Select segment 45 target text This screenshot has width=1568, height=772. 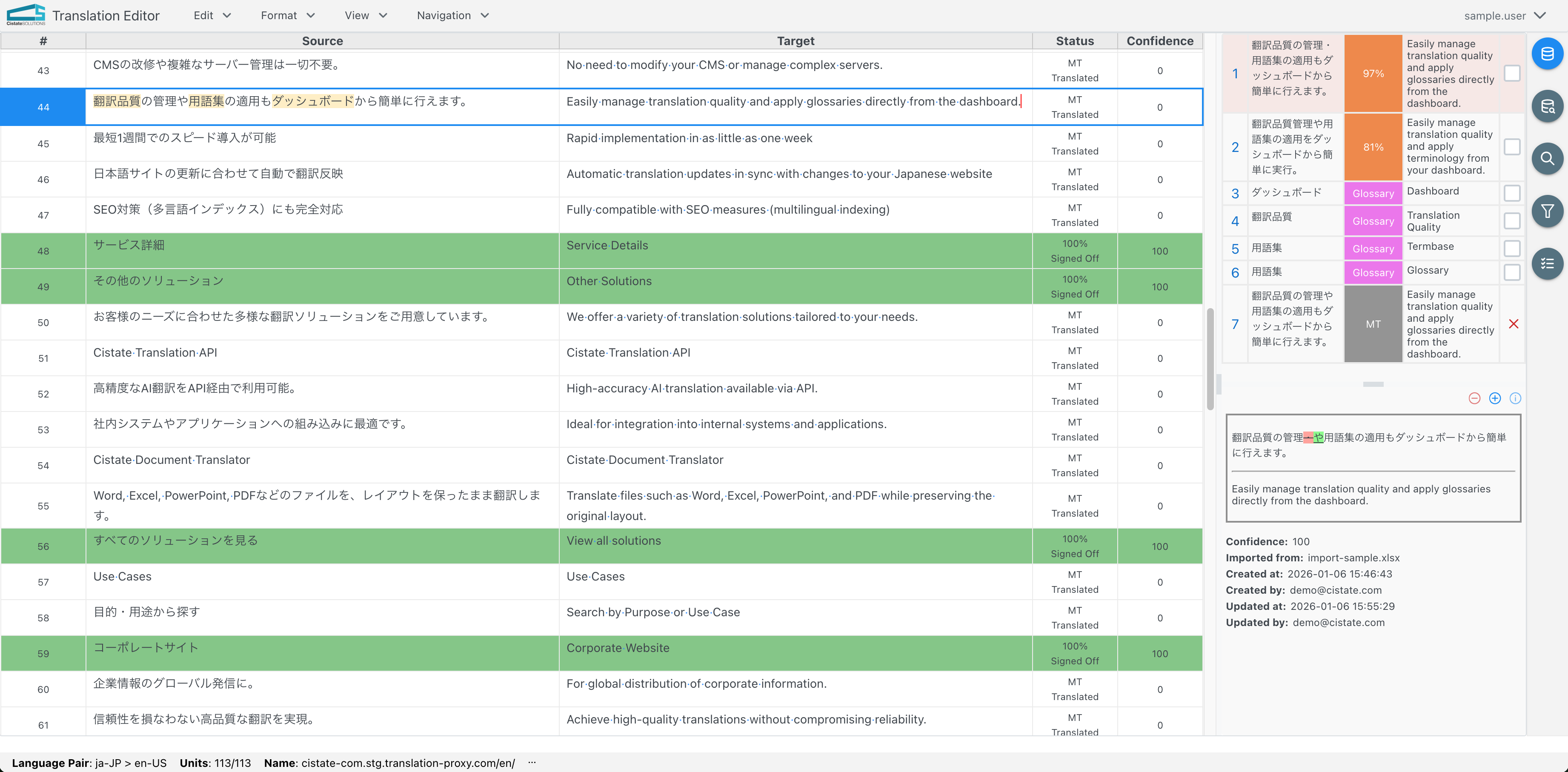tap(688, 137)
